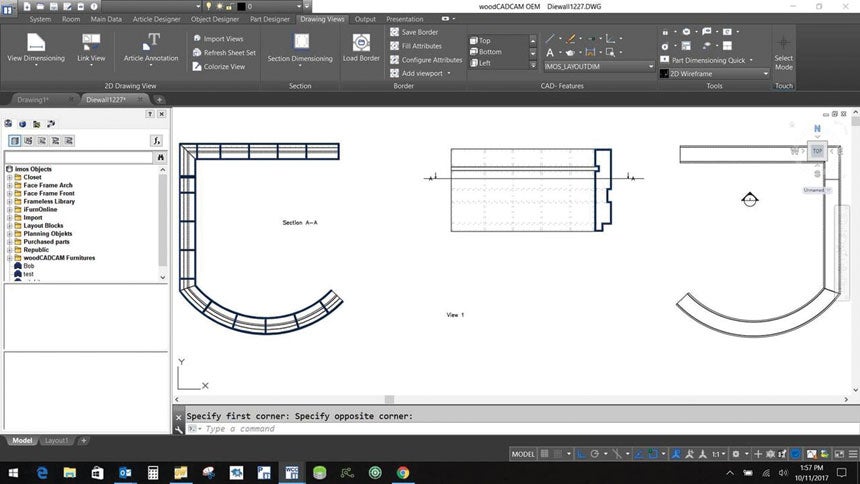Click the Load Border icon

coord(361,43)
